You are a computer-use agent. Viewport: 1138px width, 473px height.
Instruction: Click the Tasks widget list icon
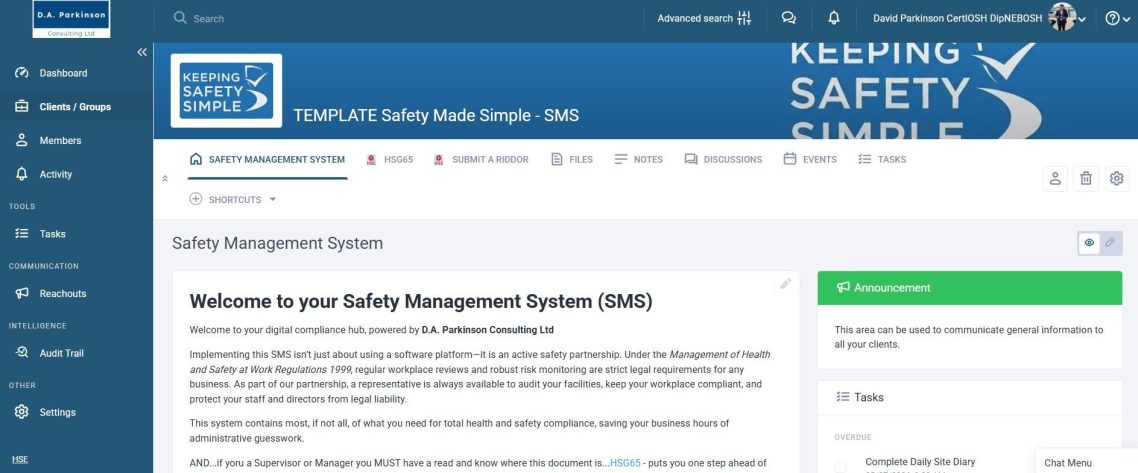click(x=843, y=397)
